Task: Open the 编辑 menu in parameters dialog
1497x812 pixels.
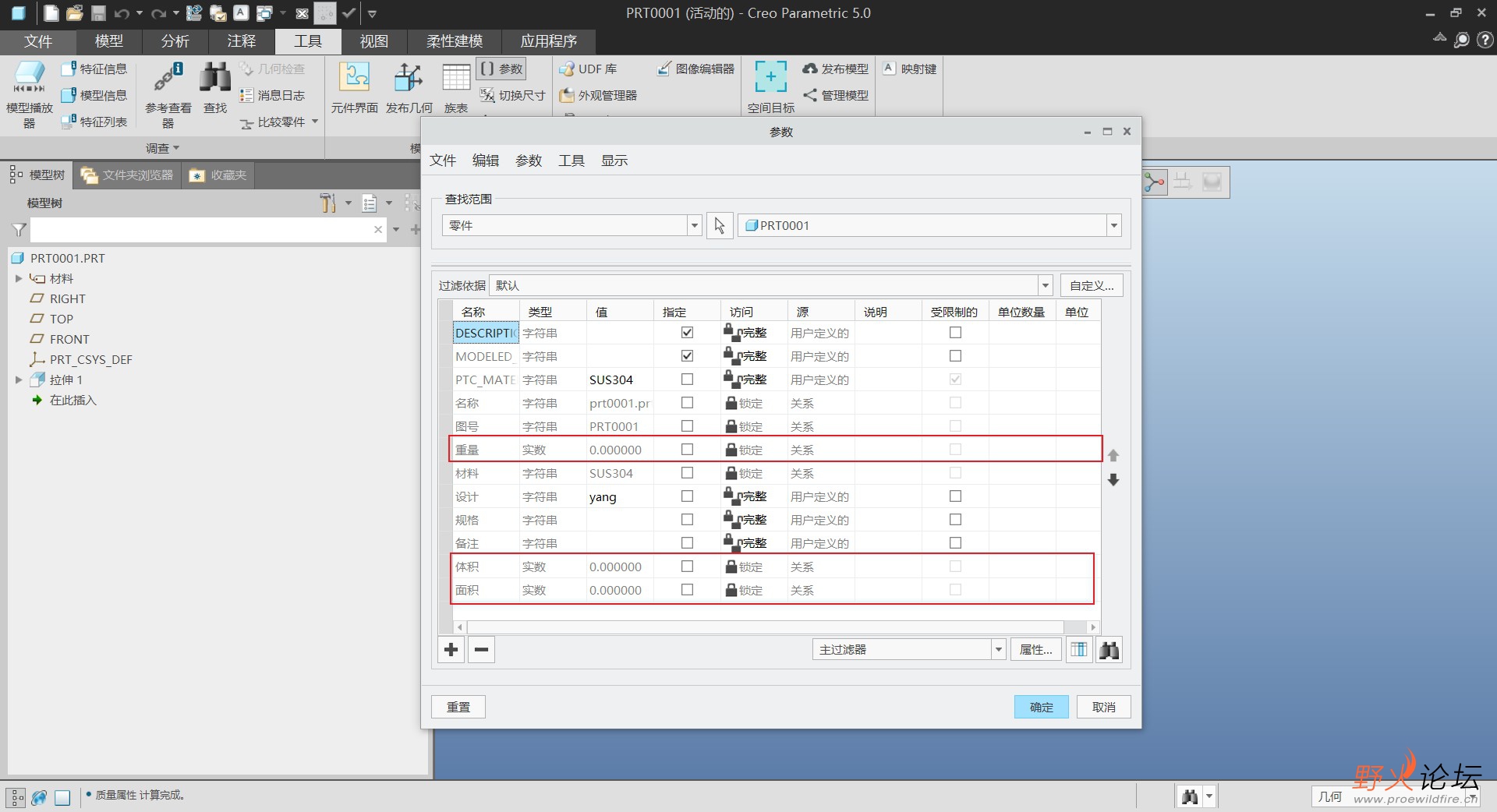Action: (x=486, y=161)
